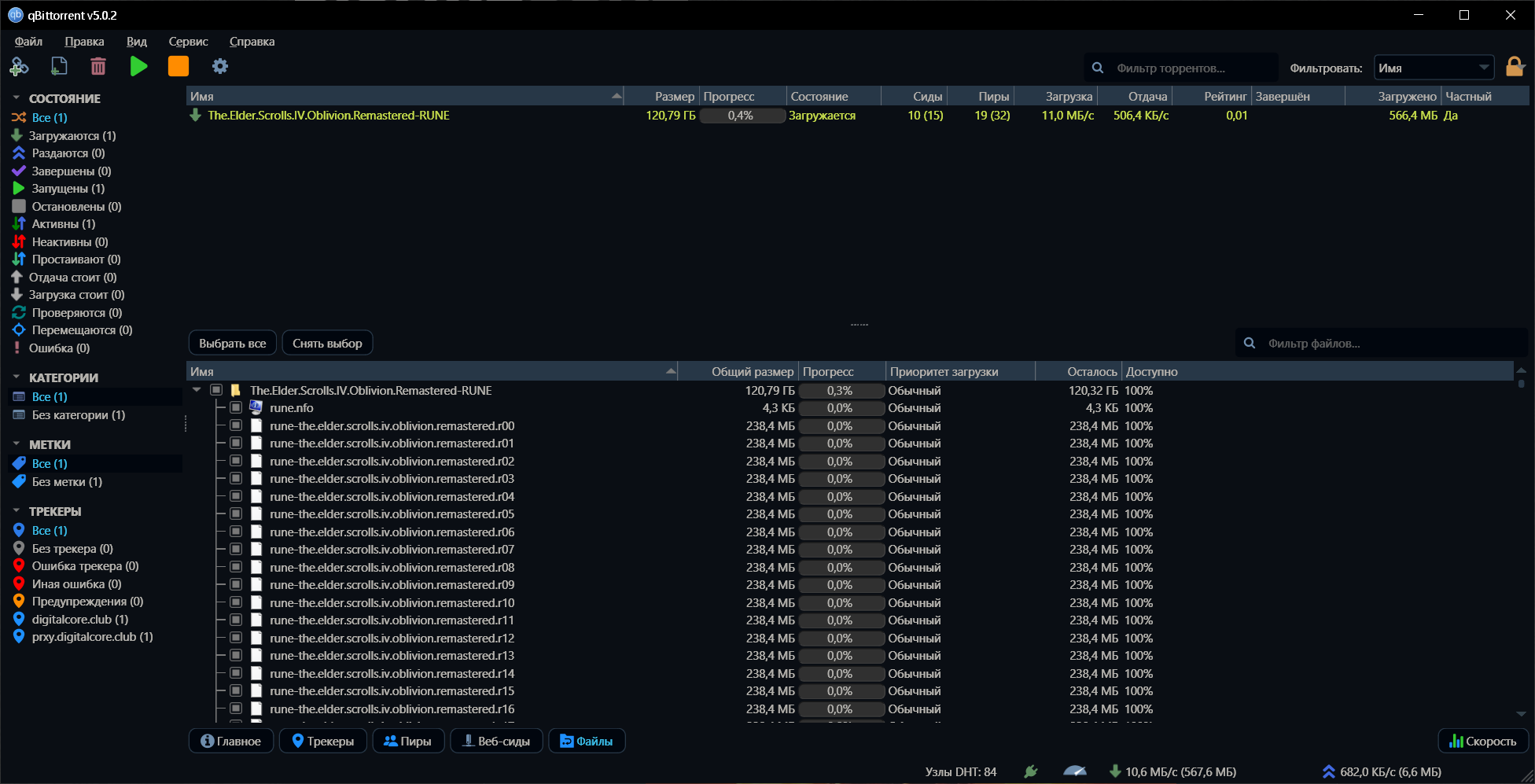This screenshot has height=784, width=1535.
Task: Collapse the СОСТОЯНИЕ sidebar section
Action: click(17, 98)
